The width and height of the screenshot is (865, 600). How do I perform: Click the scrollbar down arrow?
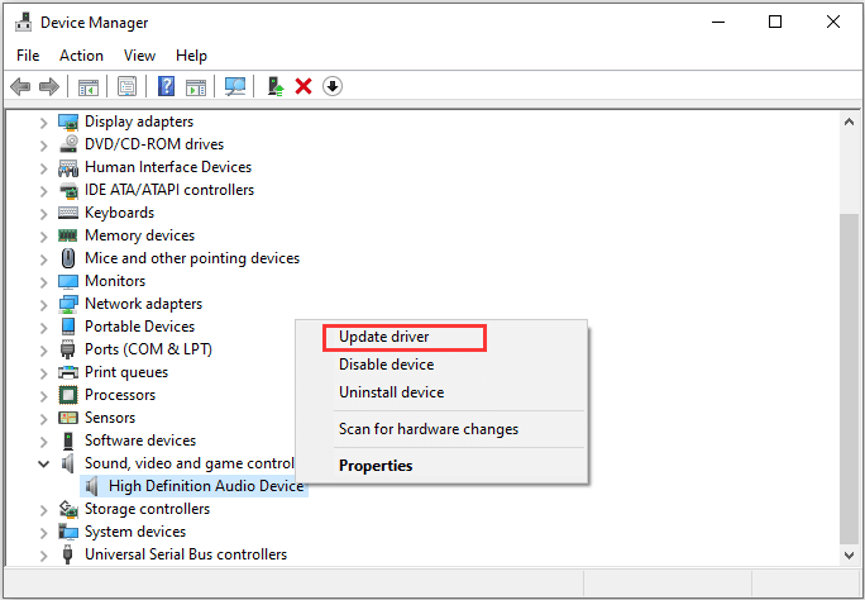849,555
